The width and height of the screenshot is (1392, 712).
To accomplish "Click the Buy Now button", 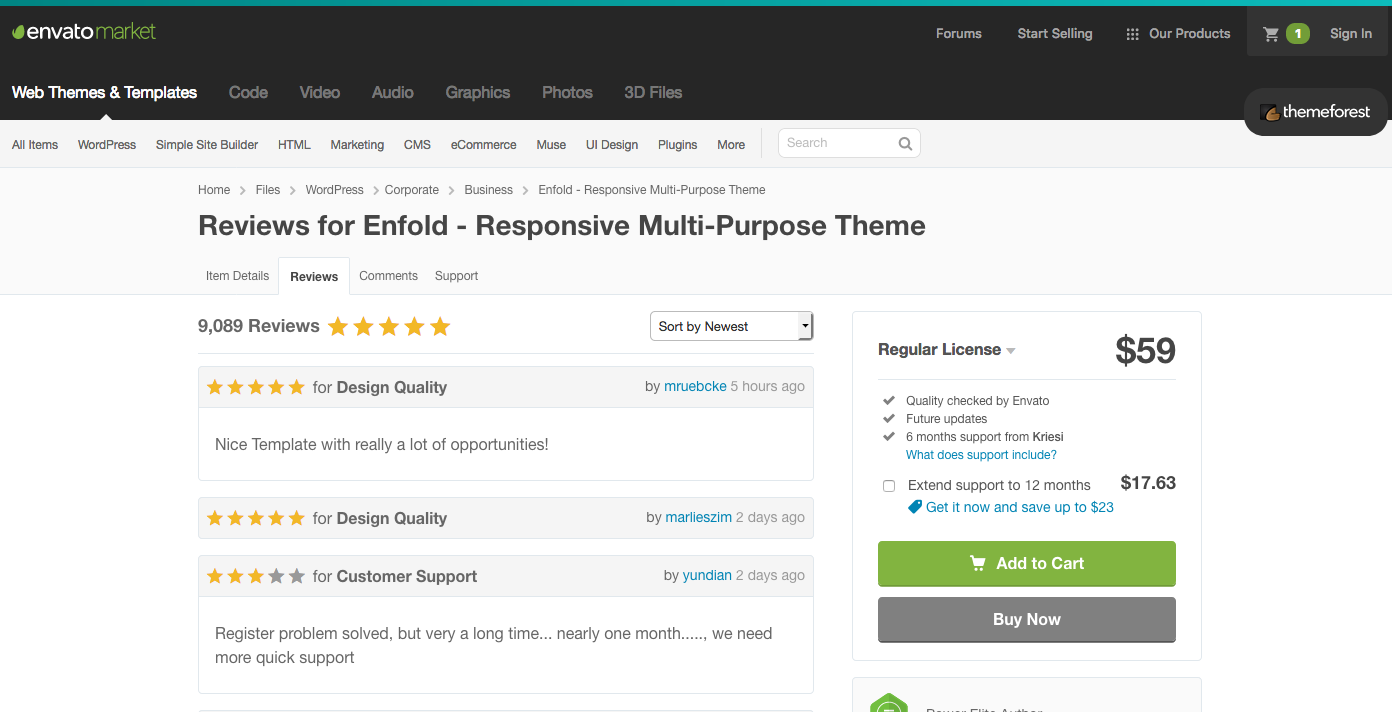I will pyautogui.click(x=1027, y=620).
